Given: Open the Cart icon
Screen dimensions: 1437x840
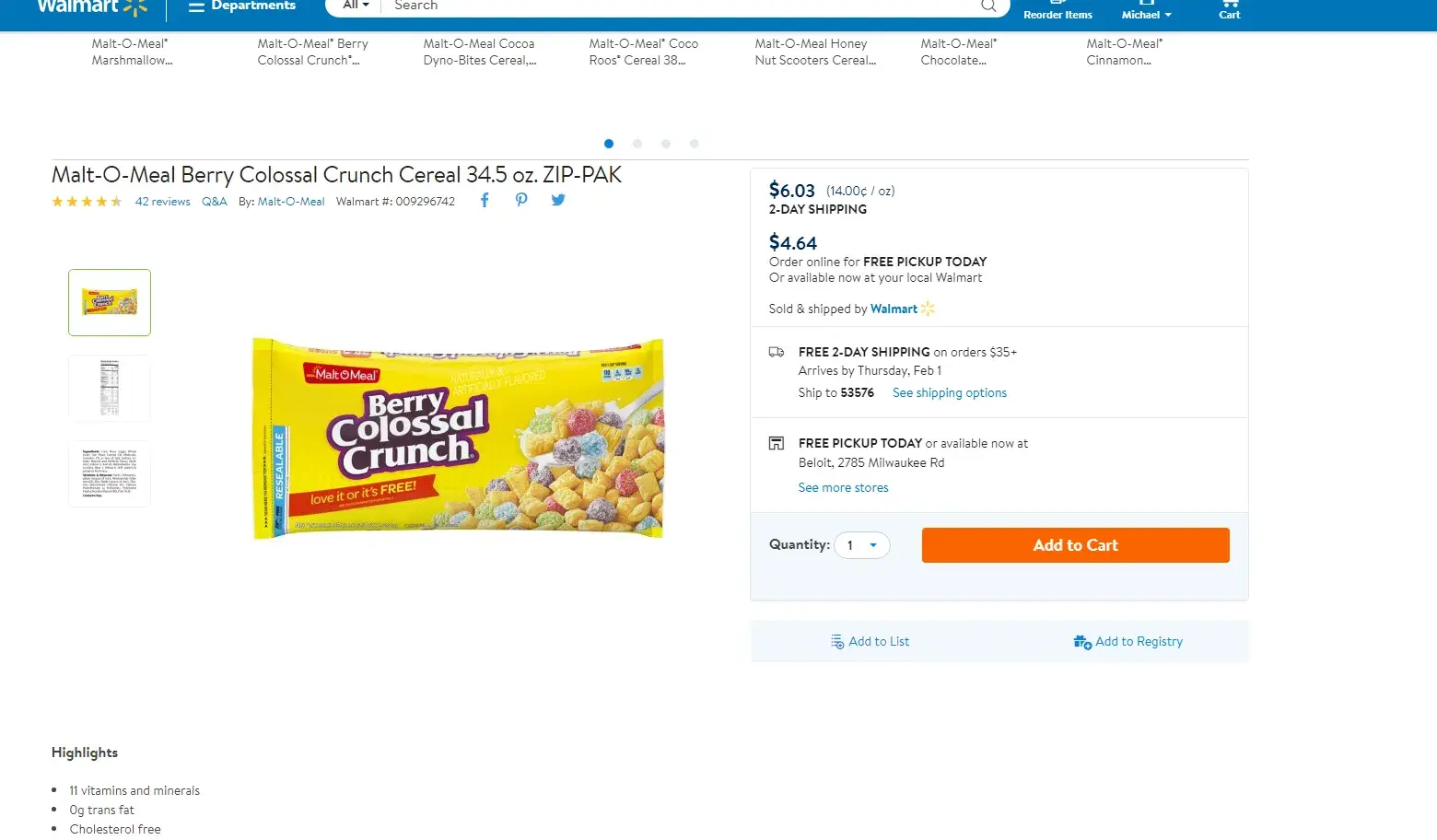Looking at the screenshot, I should coord(1230,8).
